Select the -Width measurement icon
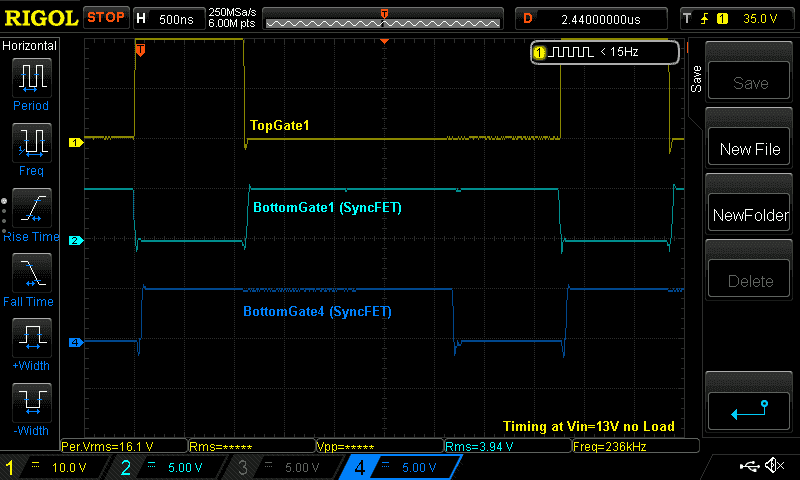800x480 pixels. pos(31,403)
